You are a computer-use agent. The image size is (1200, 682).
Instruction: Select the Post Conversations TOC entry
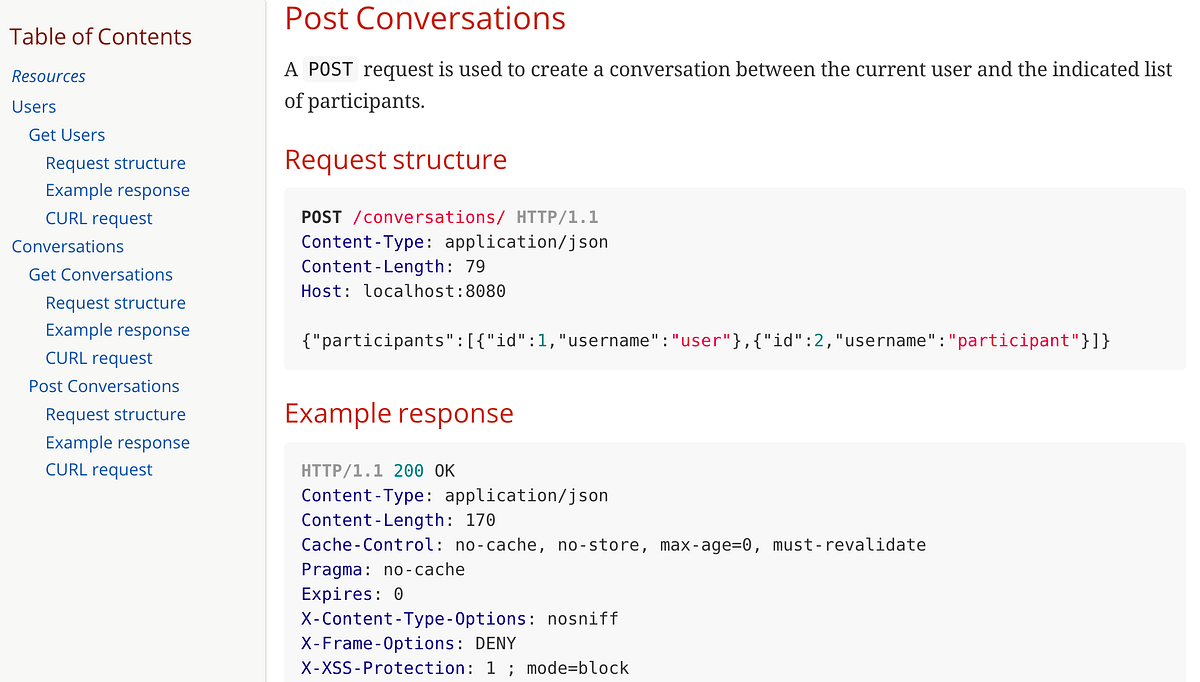[104, 385]
